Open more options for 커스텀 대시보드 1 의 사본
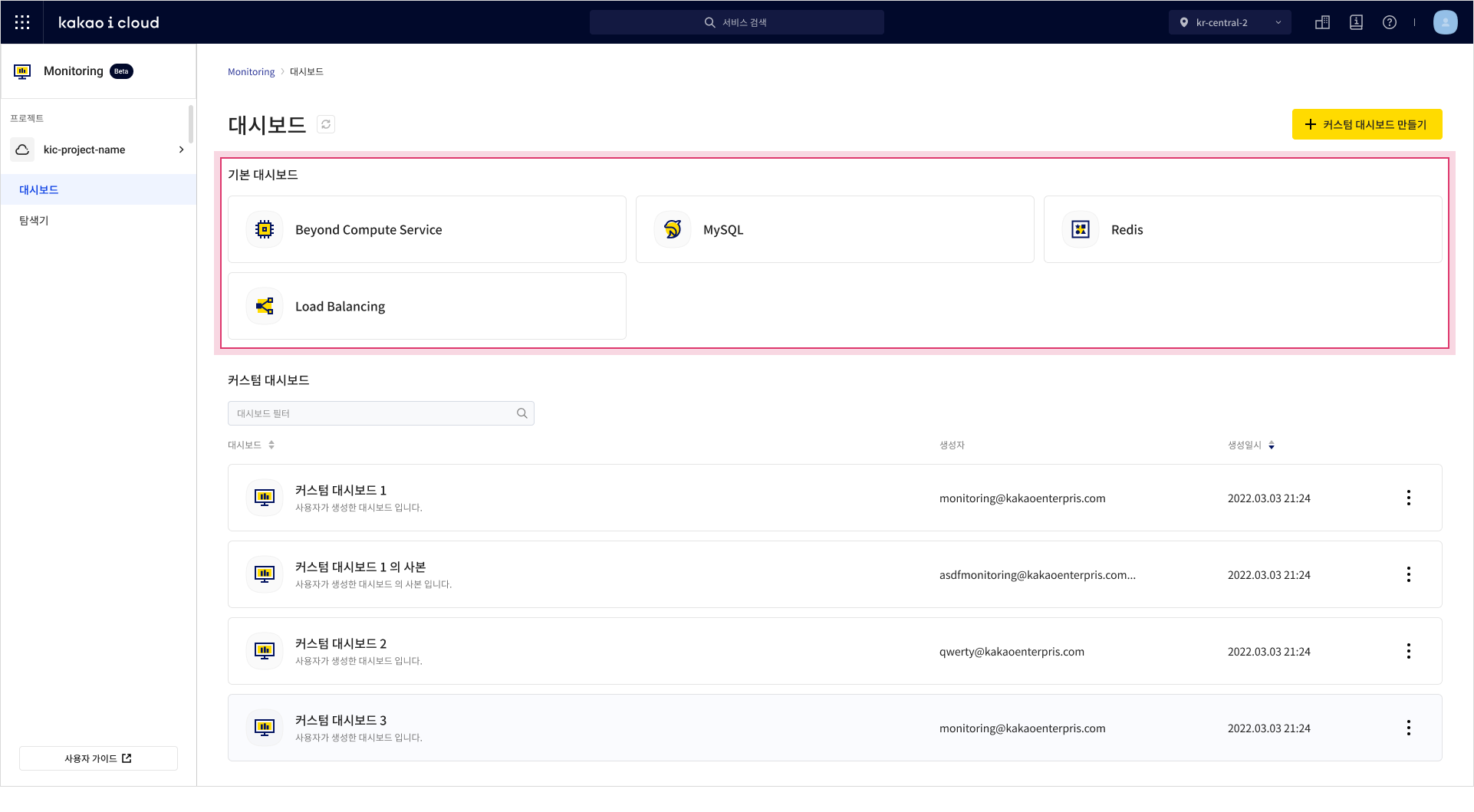 pyautogui.click(x=1409, y=574)
